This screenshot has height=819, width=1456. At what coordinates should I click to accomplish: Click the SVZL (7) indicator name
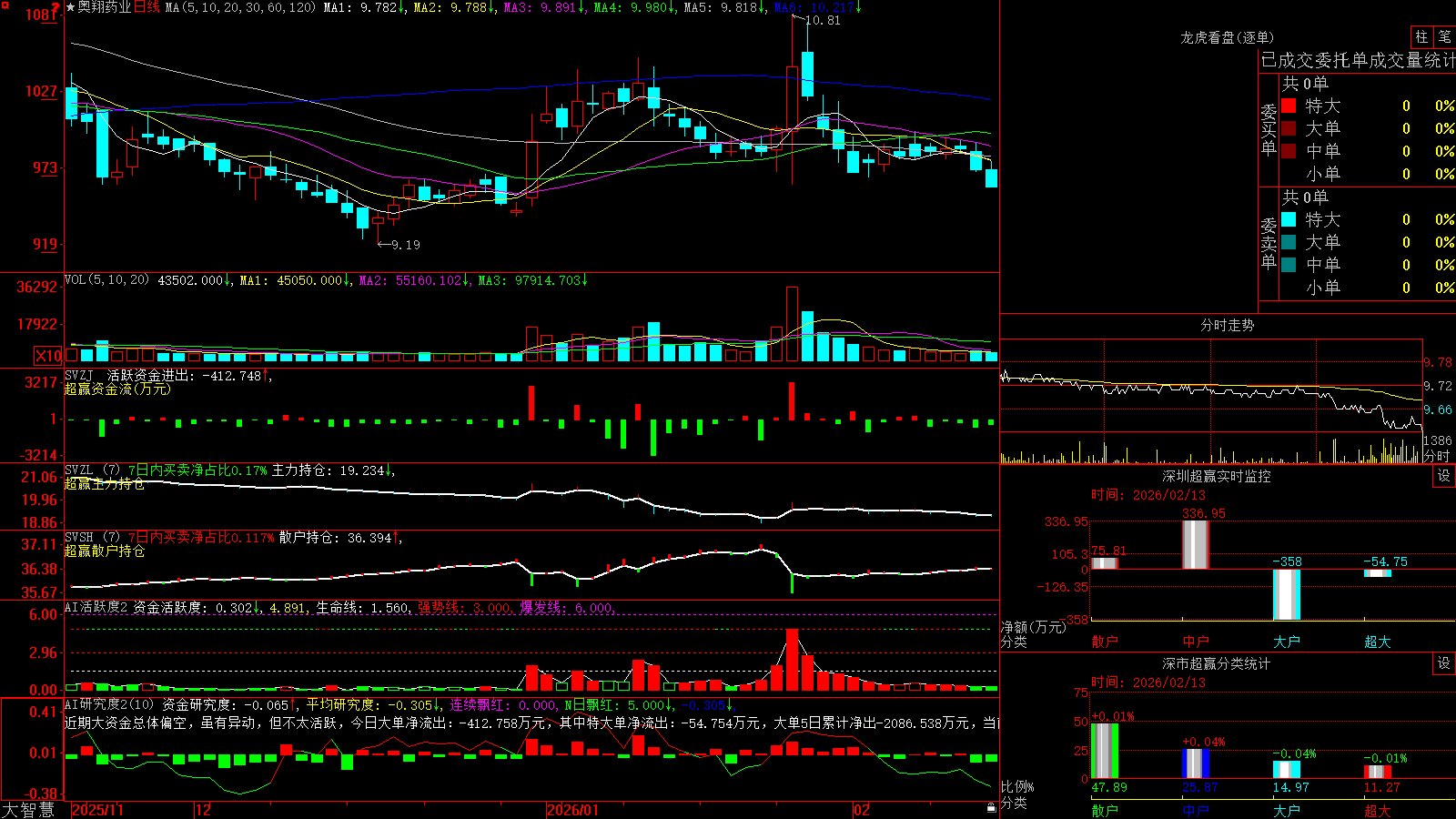pyautogui.click(x=92, y=470)
